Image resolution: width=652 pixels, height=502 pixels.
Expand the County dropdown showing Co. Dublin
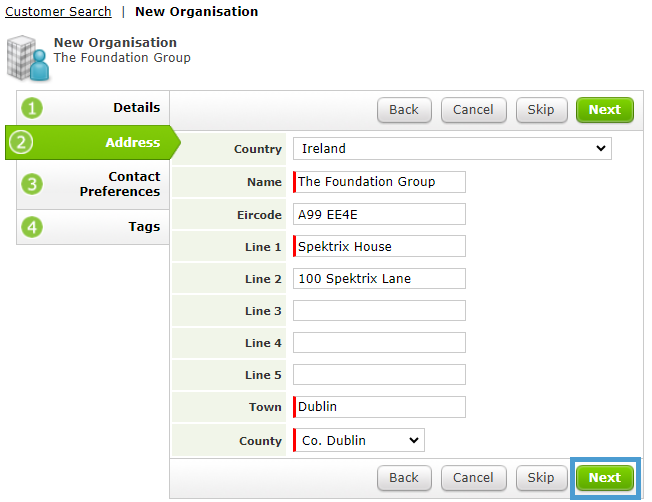click(x=358, y=440)
